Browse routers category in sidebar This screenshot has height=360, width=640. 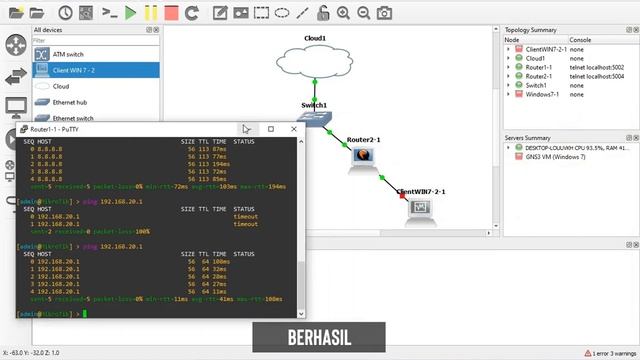(16, 44)
